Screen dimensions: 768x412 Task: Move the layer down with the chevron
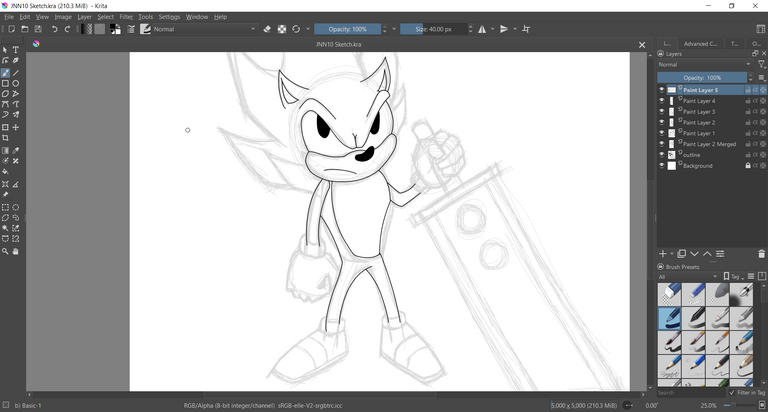point(695,254)
